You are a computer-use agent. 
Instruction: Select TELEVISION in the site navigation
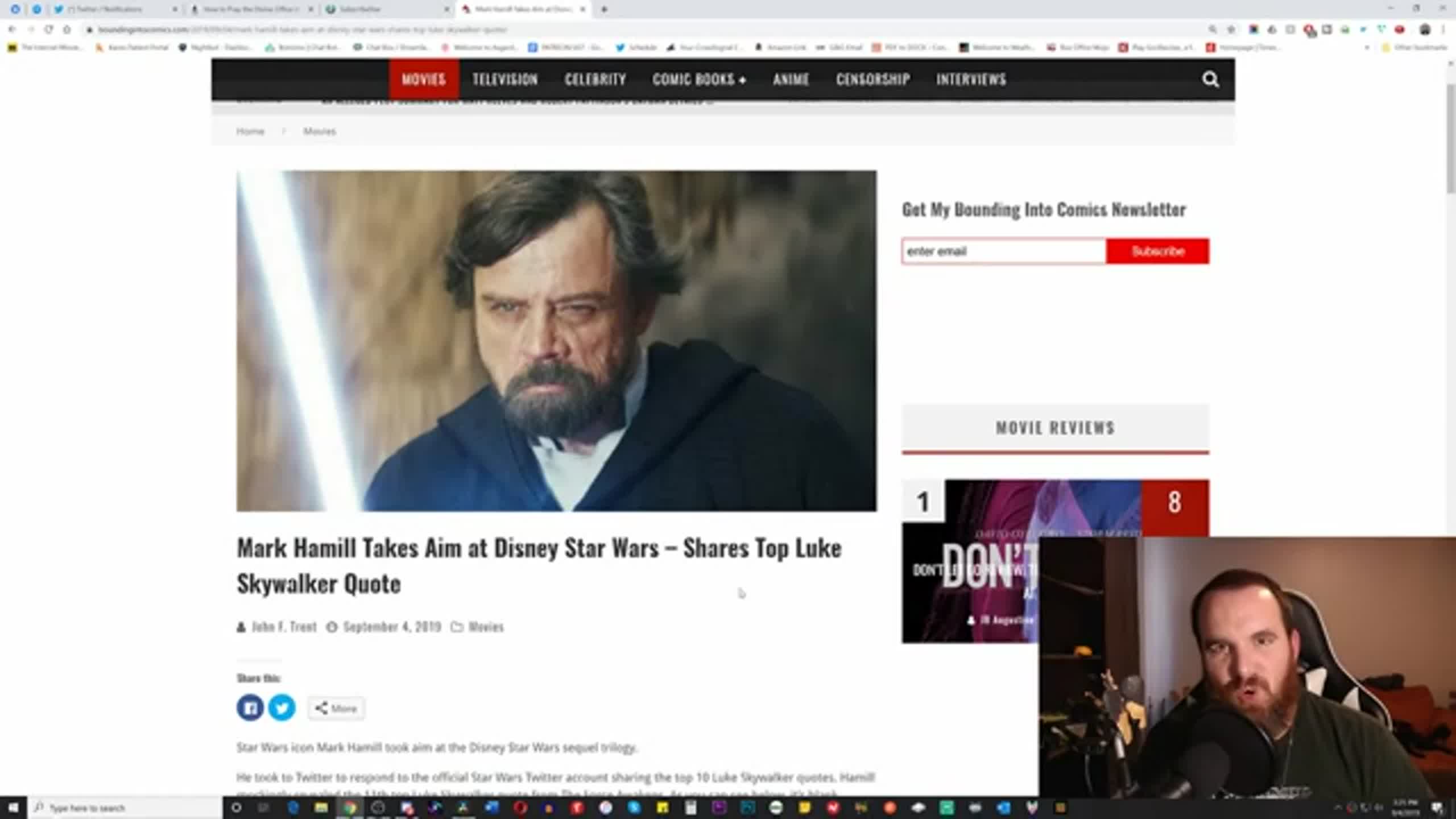504,80
